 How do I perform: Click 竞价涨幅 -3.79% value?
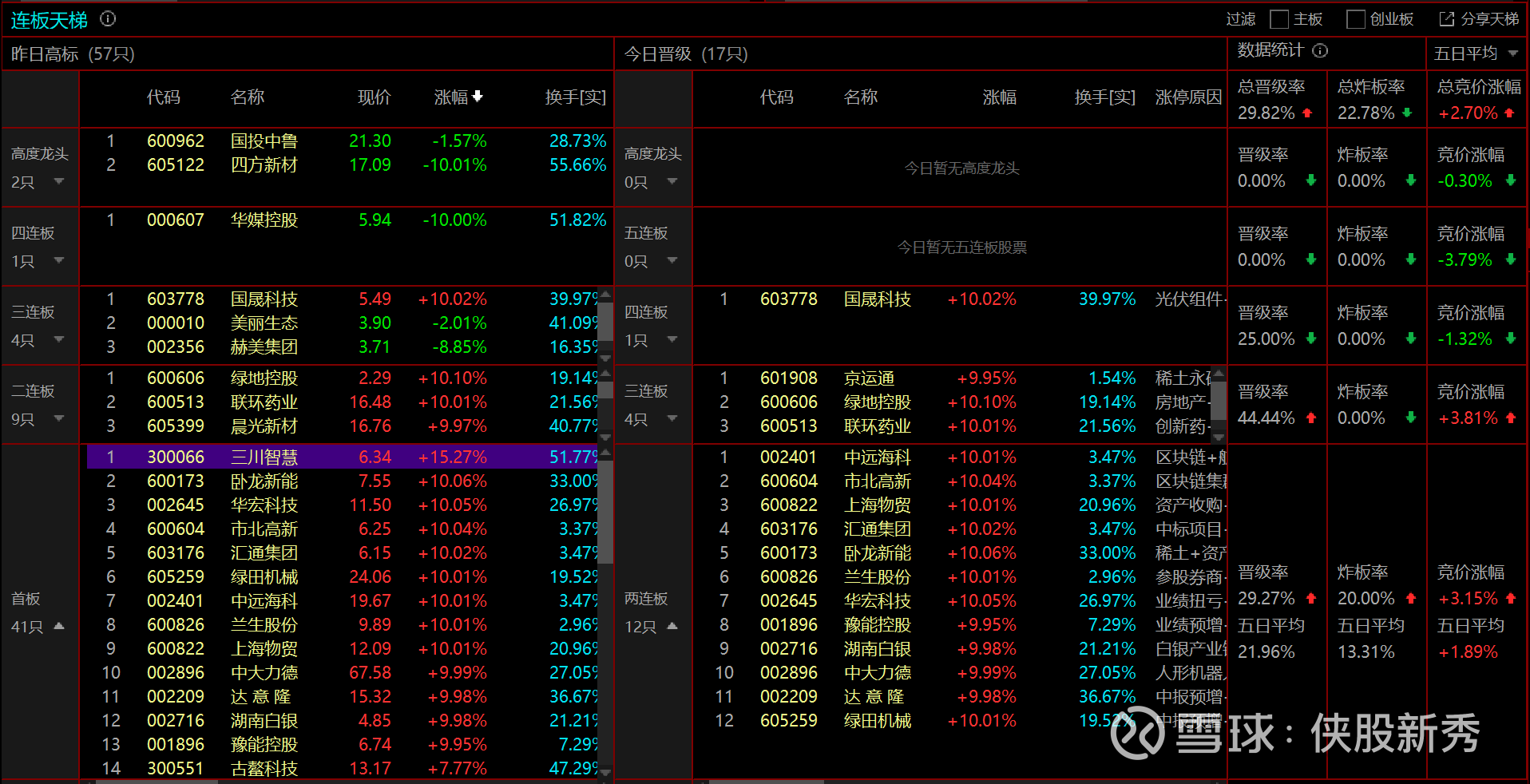coord(1465,259)
